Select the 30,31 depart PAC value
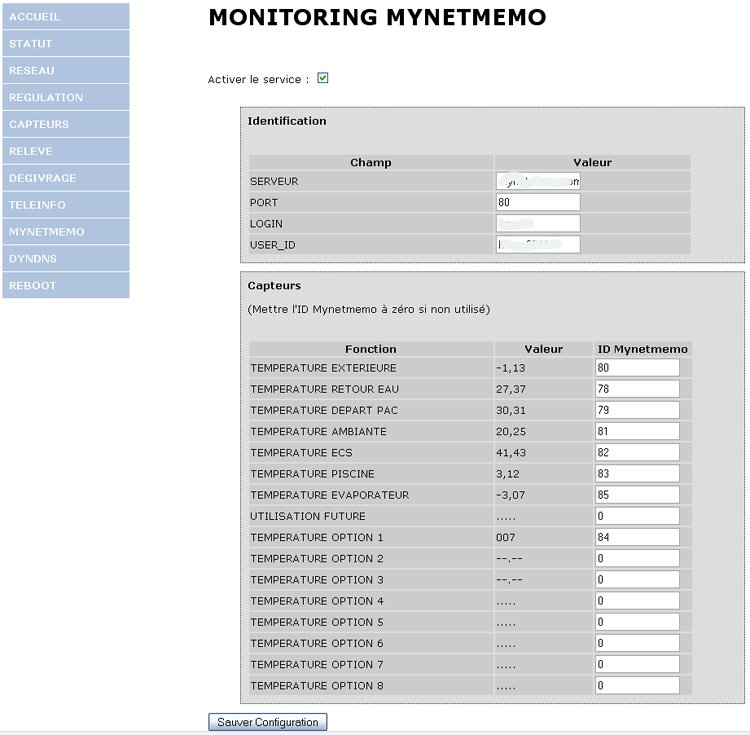 point(510,410)
